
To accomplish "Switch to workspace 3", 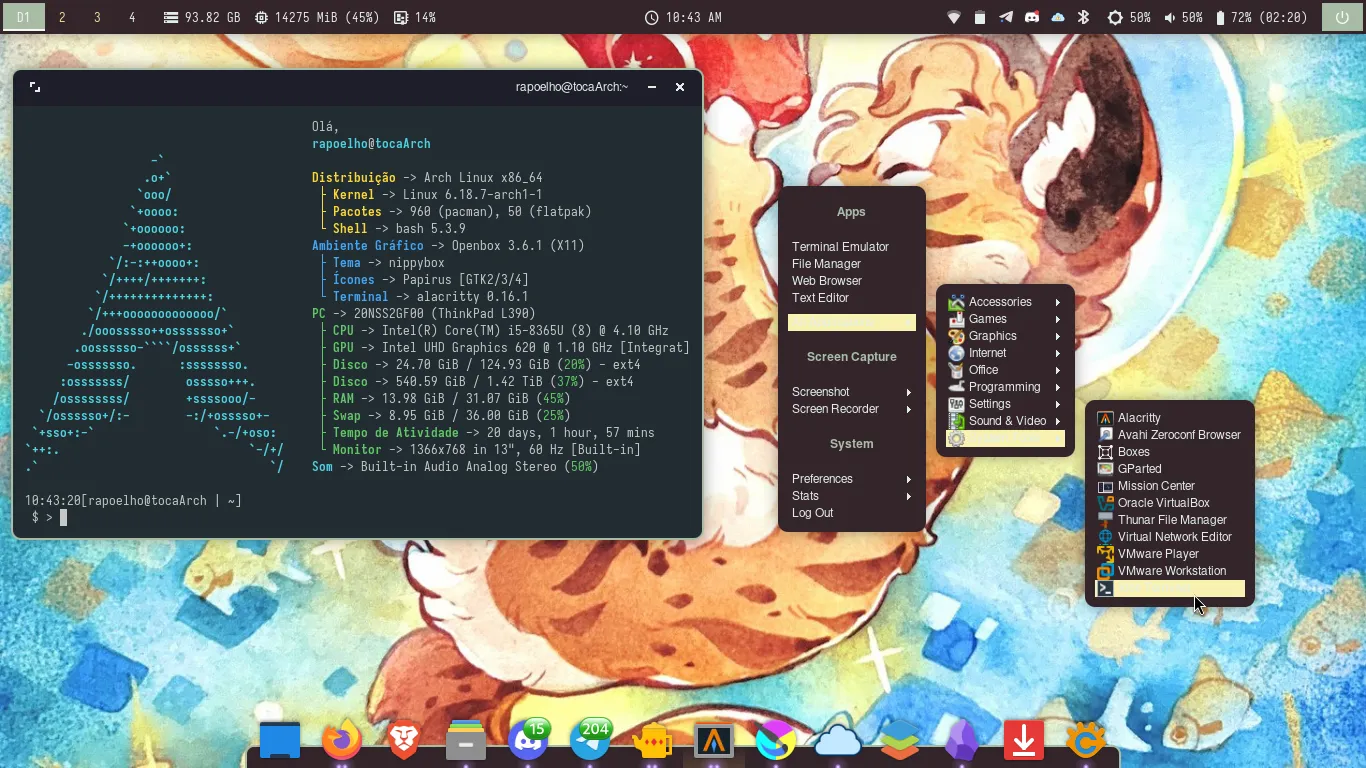I will coord(97,17).
